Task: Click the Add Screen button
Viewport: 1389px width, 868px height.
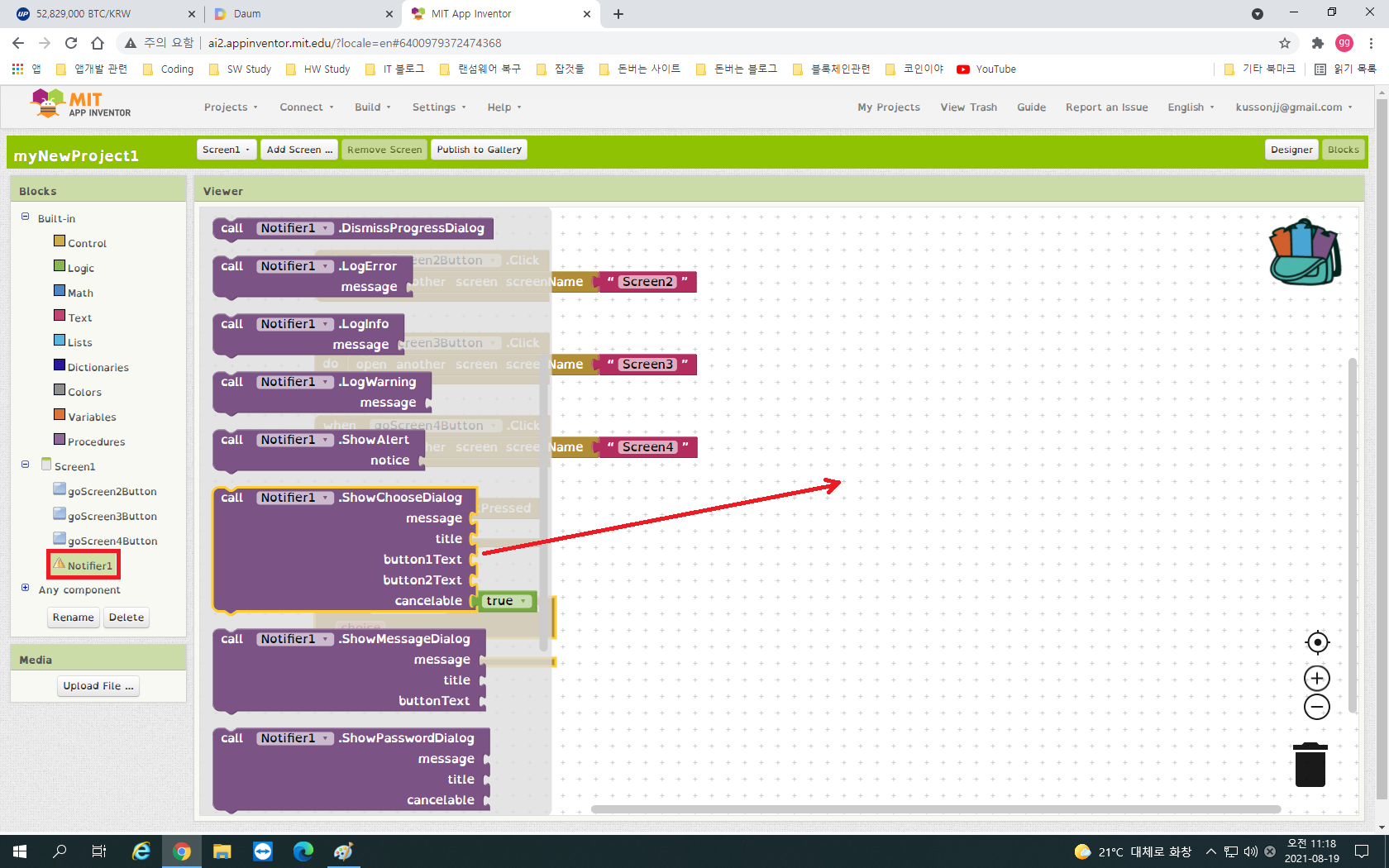Action: click(x=299, y=150)
